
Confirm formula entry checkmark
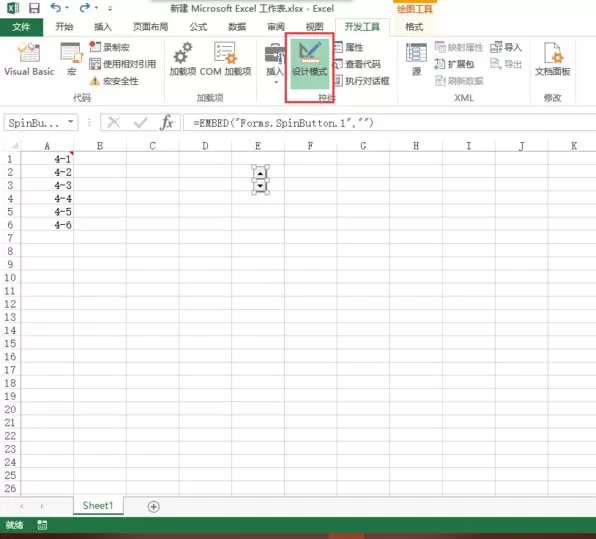141,122
